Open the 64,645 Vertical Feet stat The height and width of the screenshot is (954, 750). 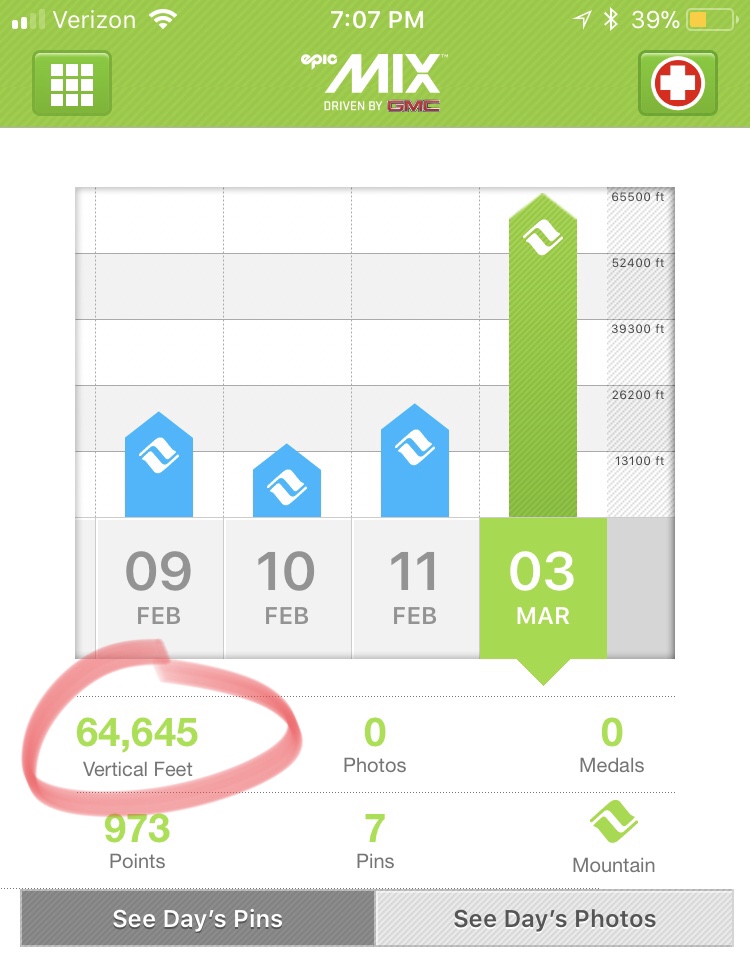coord(137,747)
